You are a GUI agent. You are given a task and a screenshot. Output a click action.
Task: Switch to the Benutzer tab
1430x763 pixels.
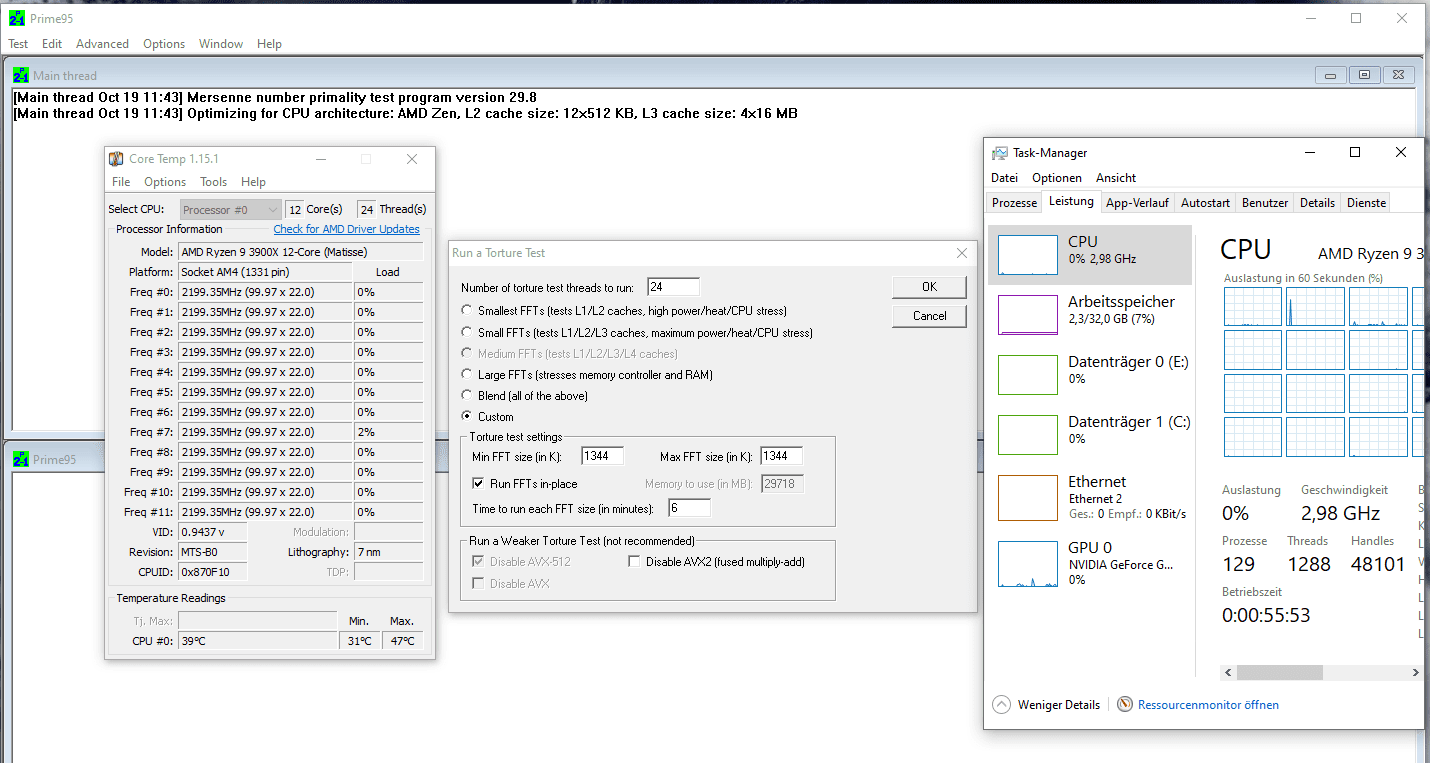tap(1265, 202)
